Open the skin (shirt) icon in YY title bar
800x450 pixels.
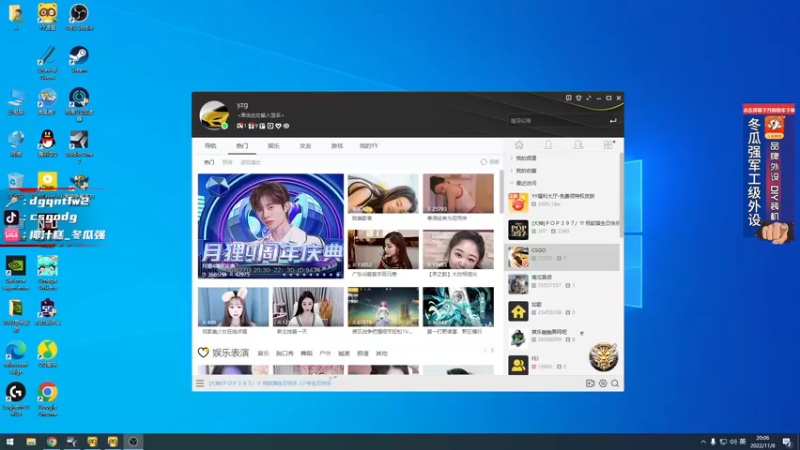[579, 98]
